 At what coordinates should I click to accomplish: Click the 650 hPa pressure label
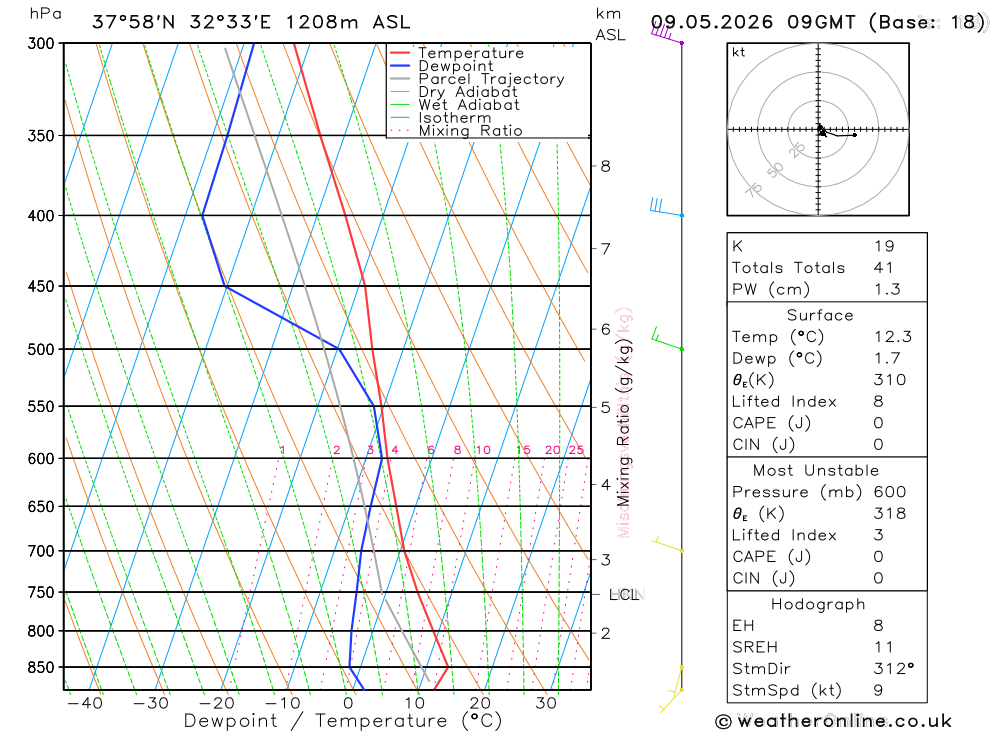(x=41, y=507)
